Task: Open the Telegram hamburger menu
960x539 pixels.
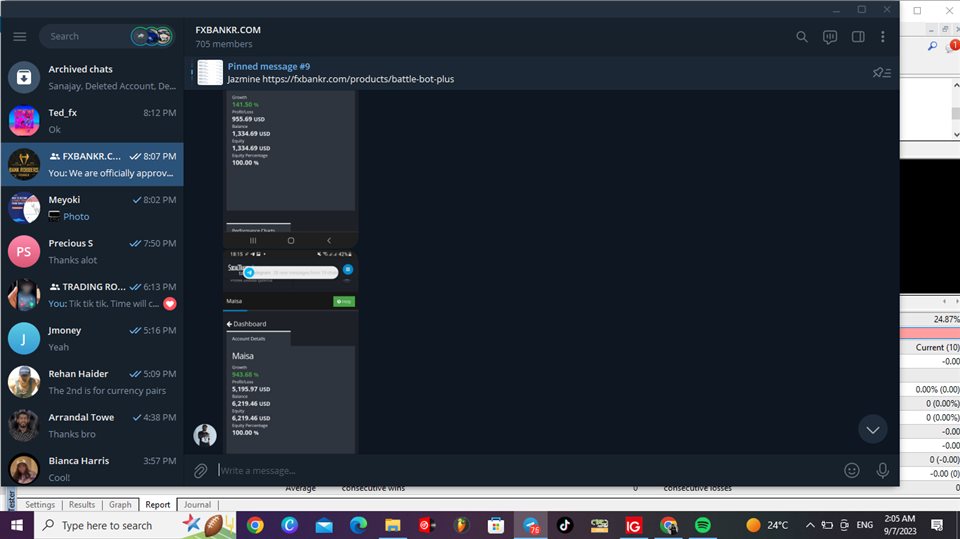Action: pos(20,37)
